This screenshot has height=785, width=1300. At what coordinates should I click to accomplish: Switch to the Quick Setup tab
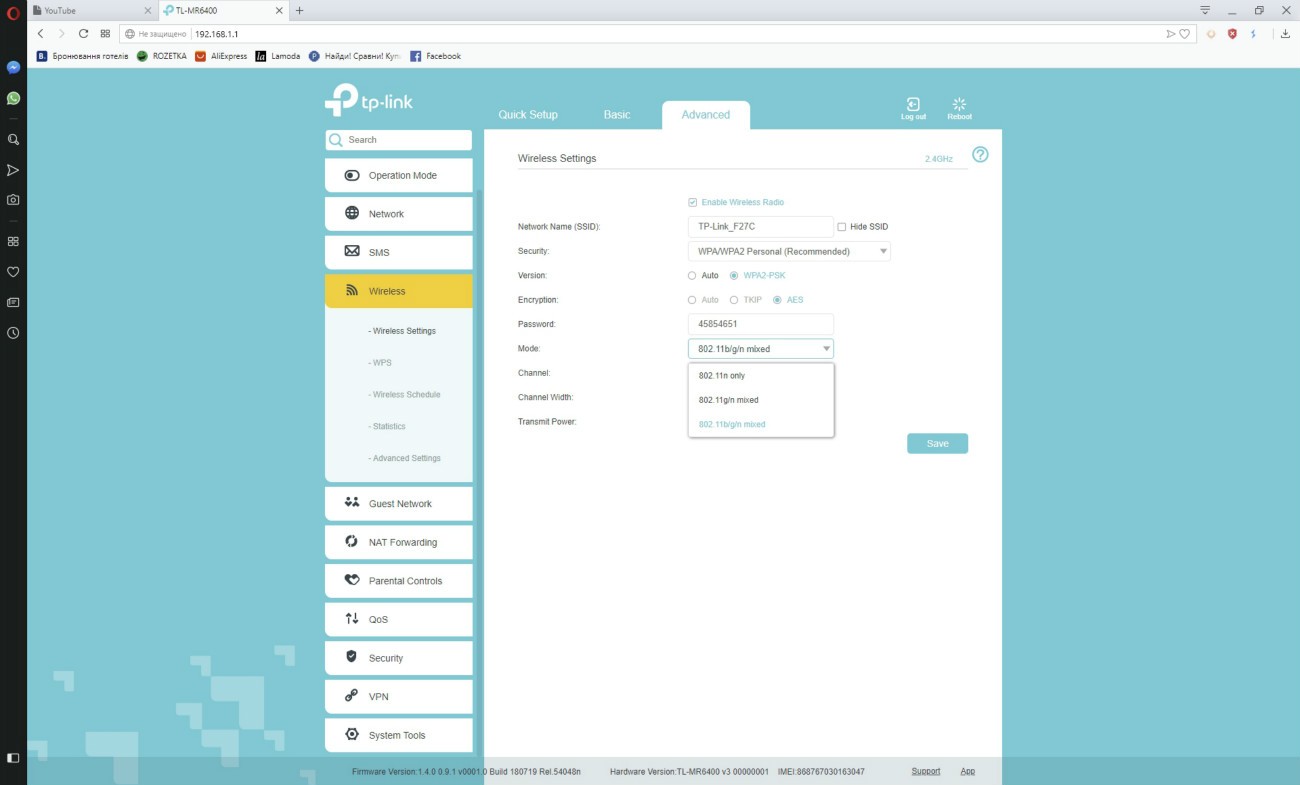[528, 115]
